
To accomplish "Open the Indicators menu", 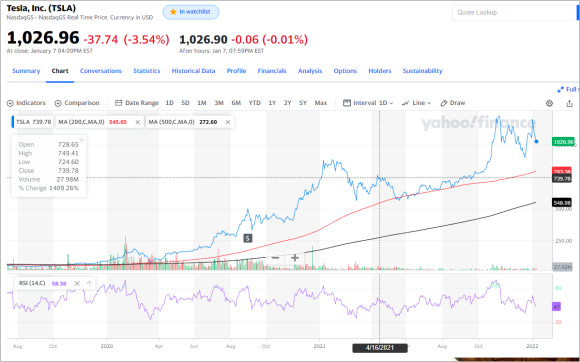I will click(x=26, y=103).
